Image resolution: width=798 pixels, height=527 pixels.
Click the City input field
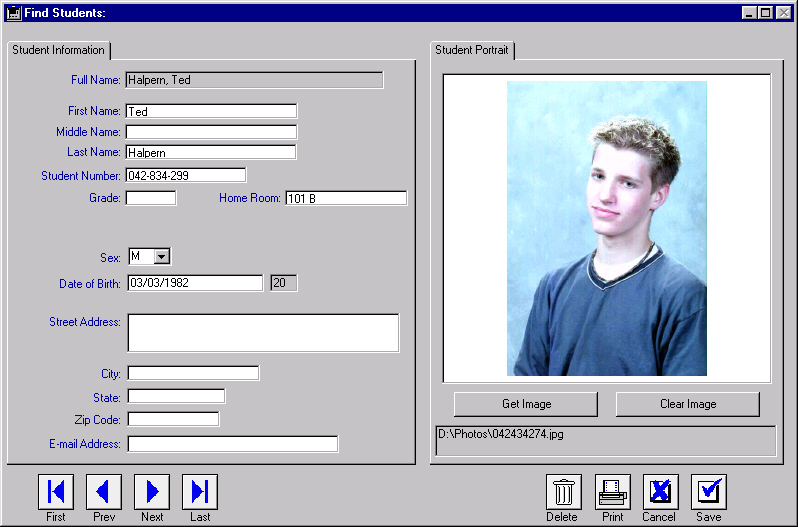(193, 373)
